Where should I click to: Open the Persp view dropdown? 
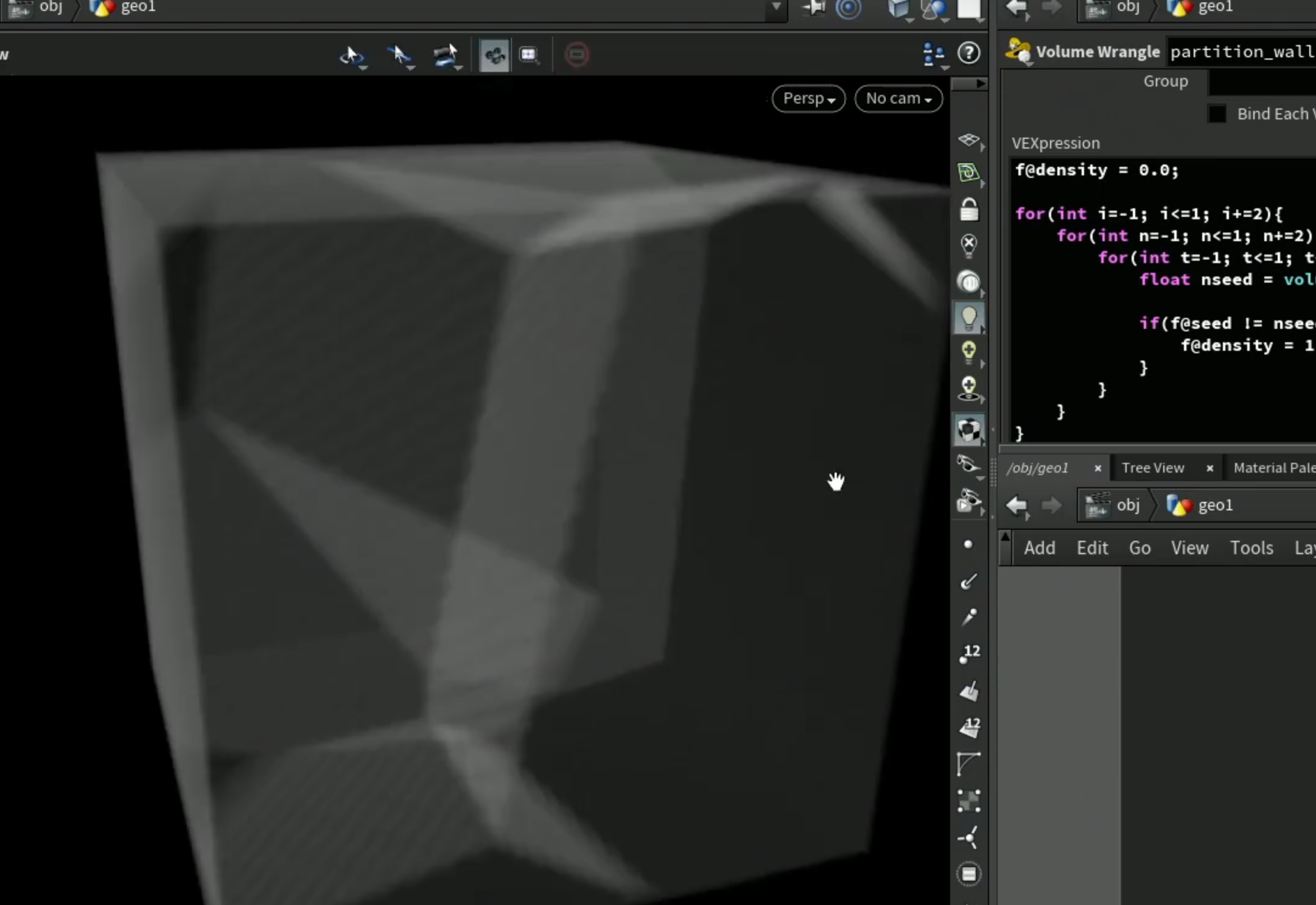[x=808, y=99]
